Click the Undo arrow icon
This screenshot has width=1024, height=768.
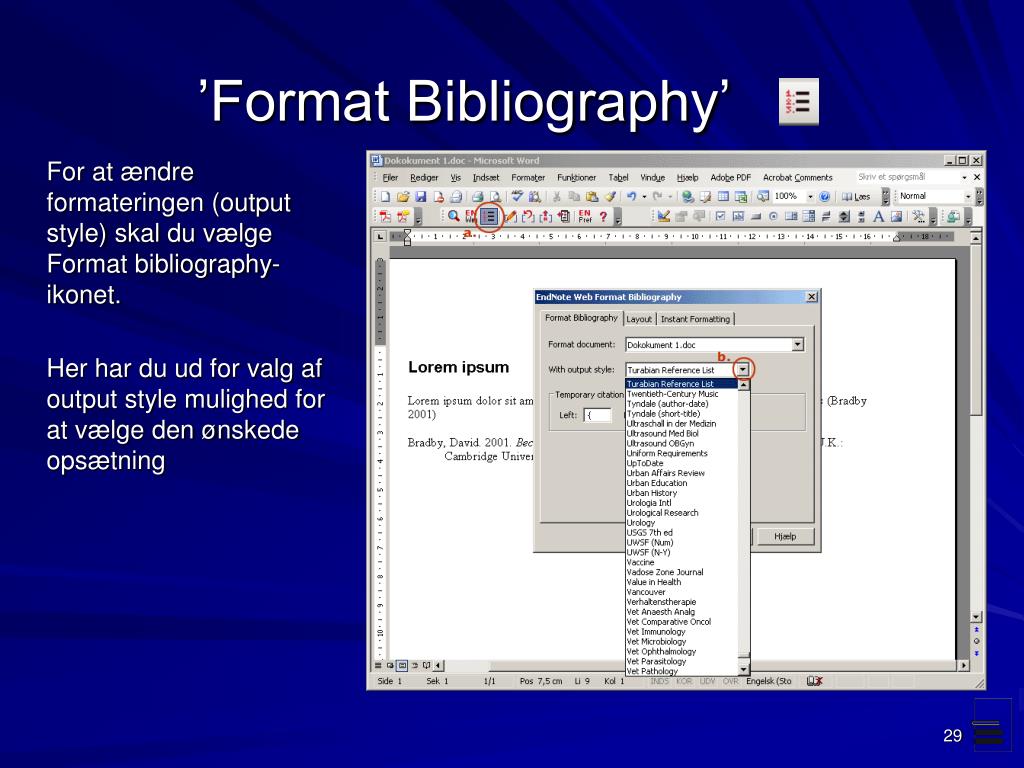[x=632, y=196]
